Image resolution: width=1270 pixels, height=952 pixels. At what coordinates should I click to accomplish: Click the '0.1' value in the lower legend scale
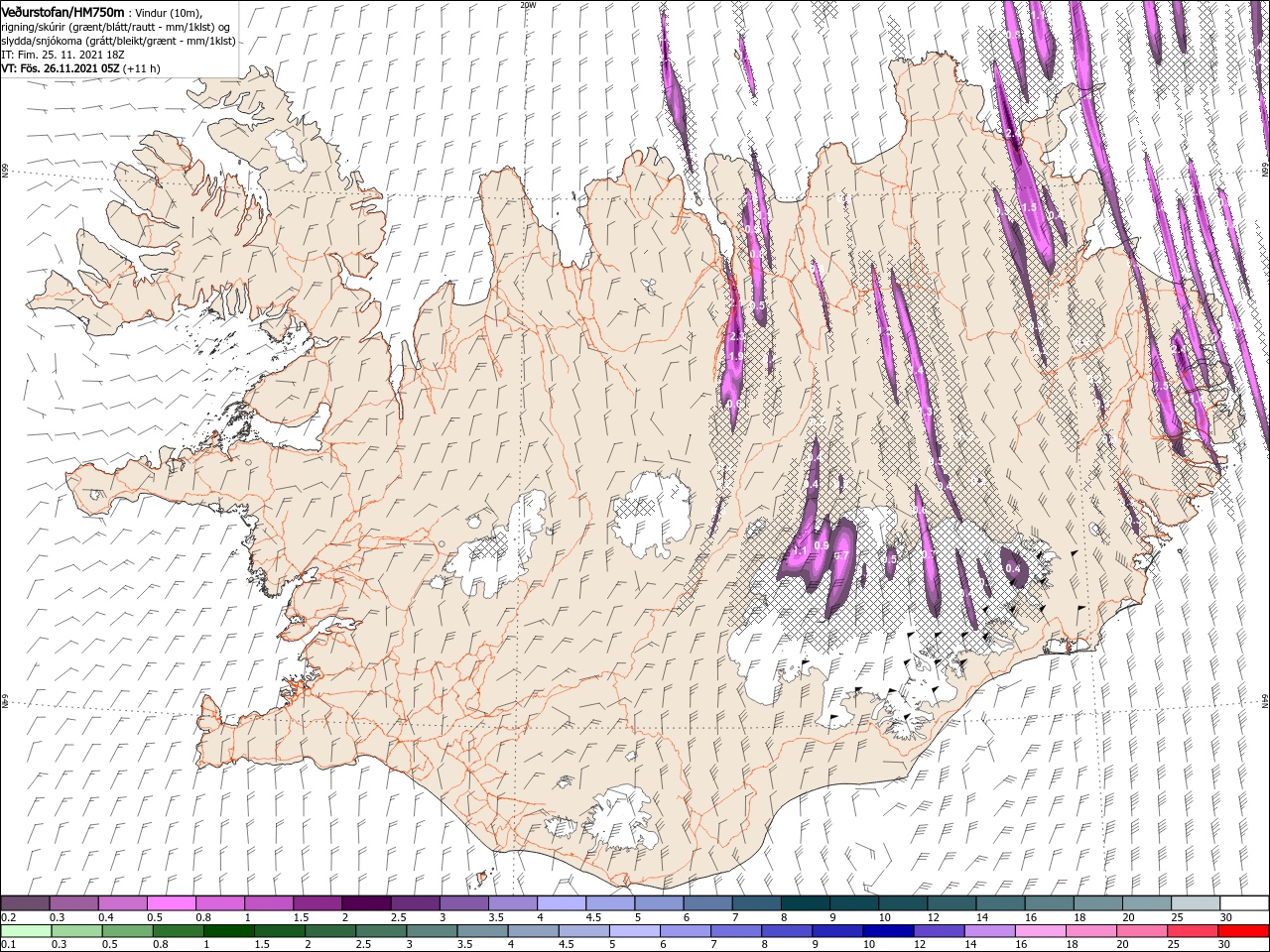click(8, 945)
